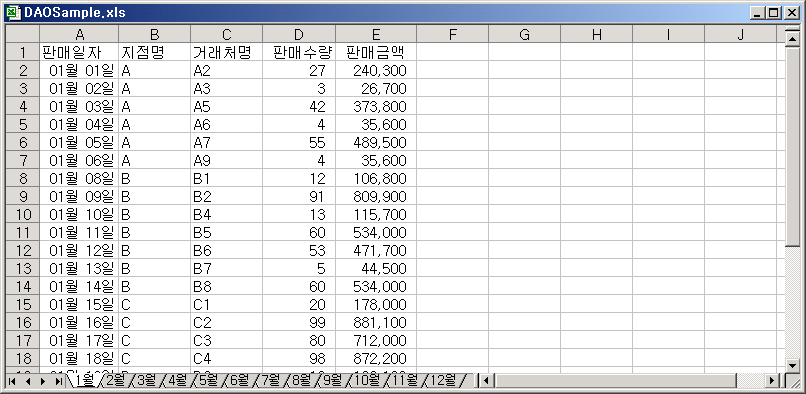806x394 pixels.
Task: Select column E header
Action: (x=376, y=34)
